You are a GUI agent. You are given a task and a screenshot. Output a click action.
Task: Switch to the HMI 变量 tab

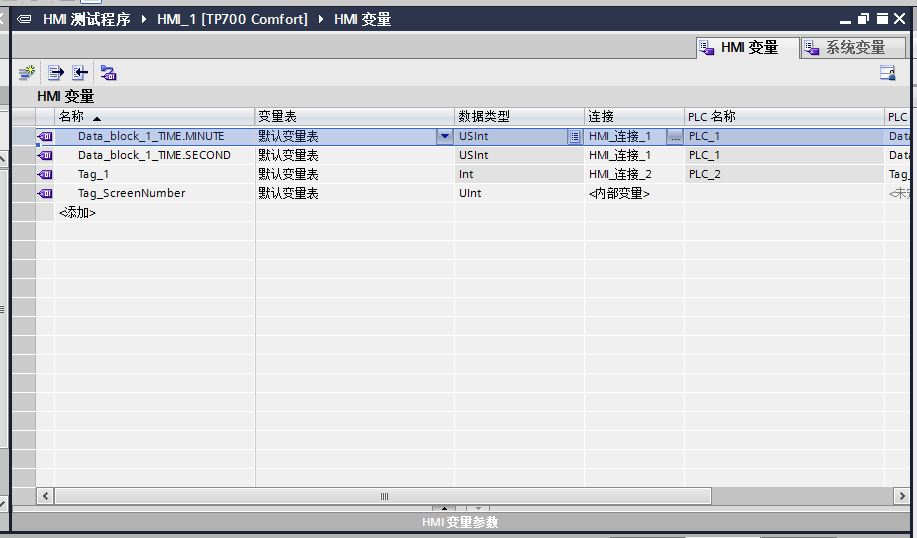click(747, 47)
